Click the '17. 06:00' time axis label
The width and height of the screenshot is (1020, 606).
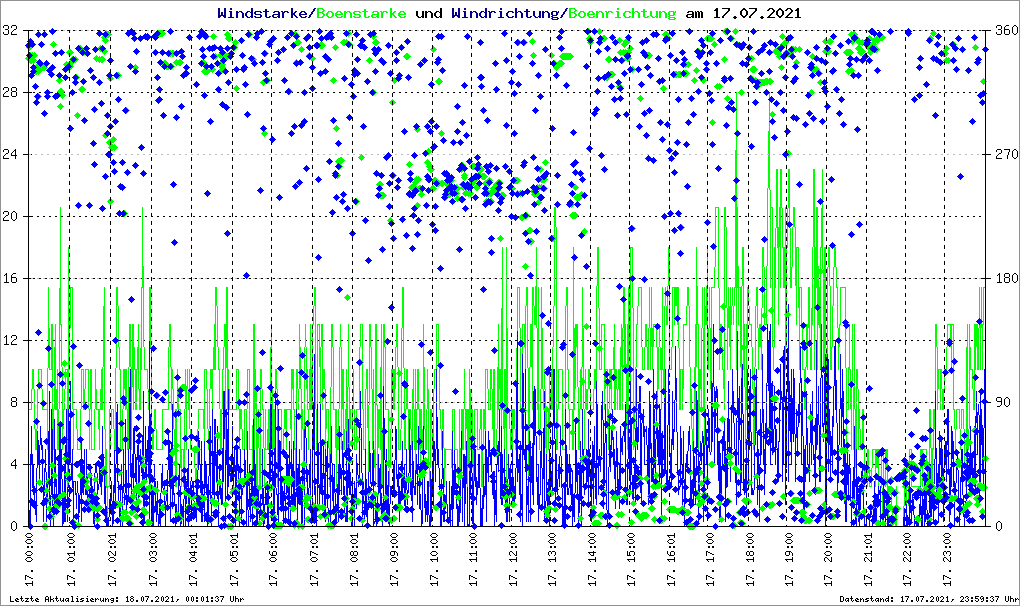pyautogui.click(x=273, y=559)
